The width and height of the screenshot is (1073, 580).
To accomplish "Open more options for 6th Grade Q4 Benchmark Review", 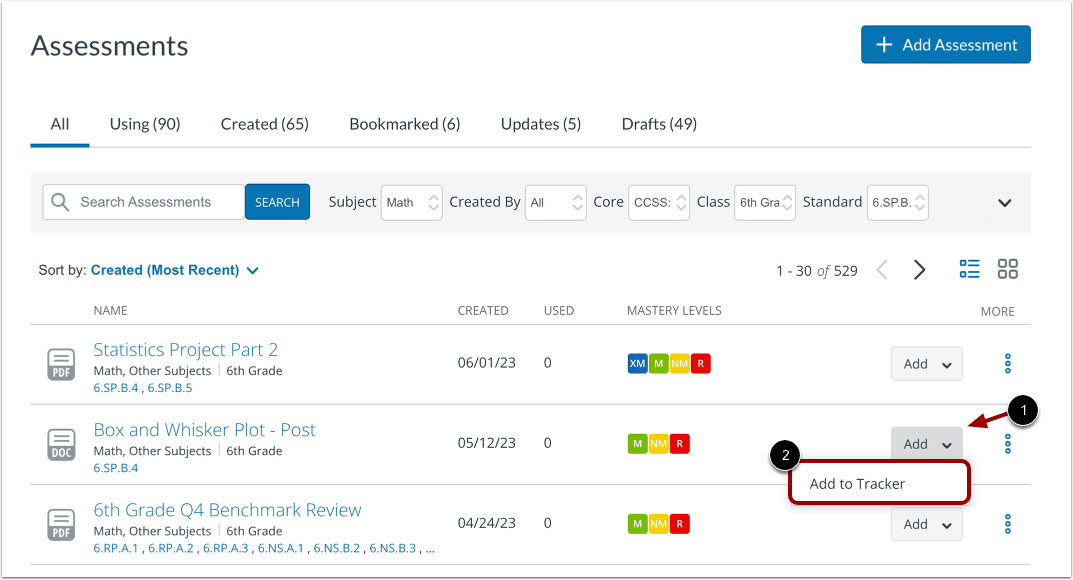I will pyautogui.click(x=1007, y=524).
